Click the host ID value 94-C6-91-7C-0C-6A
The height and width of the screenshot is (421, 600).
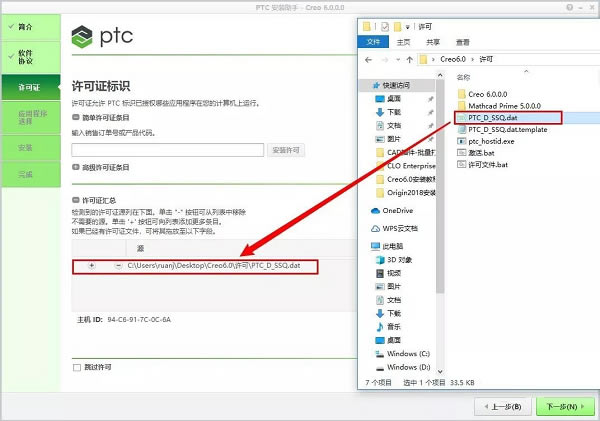pyautogui.click(x=139, y=320)
